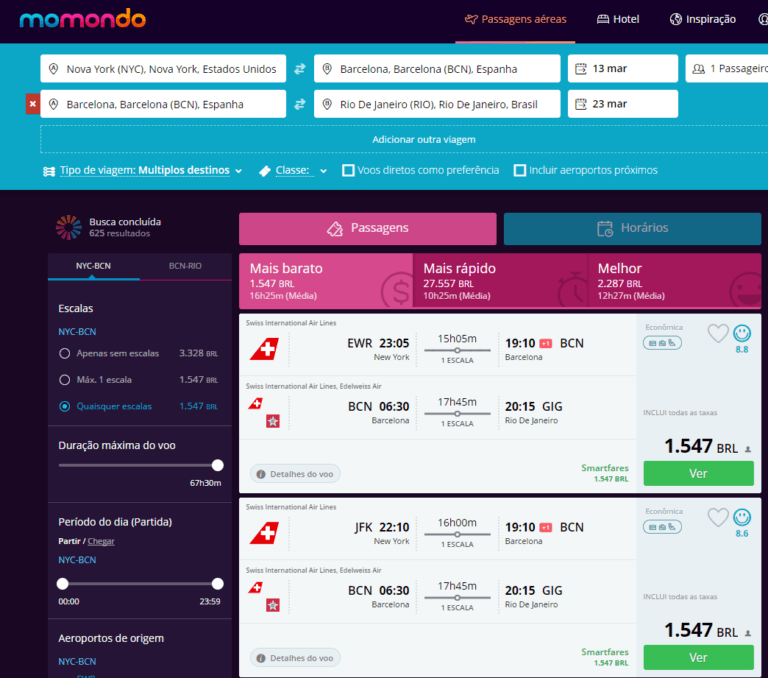
Task: Swap Barcelona and Rio De Janeiro airports
Action: (300, 104)
